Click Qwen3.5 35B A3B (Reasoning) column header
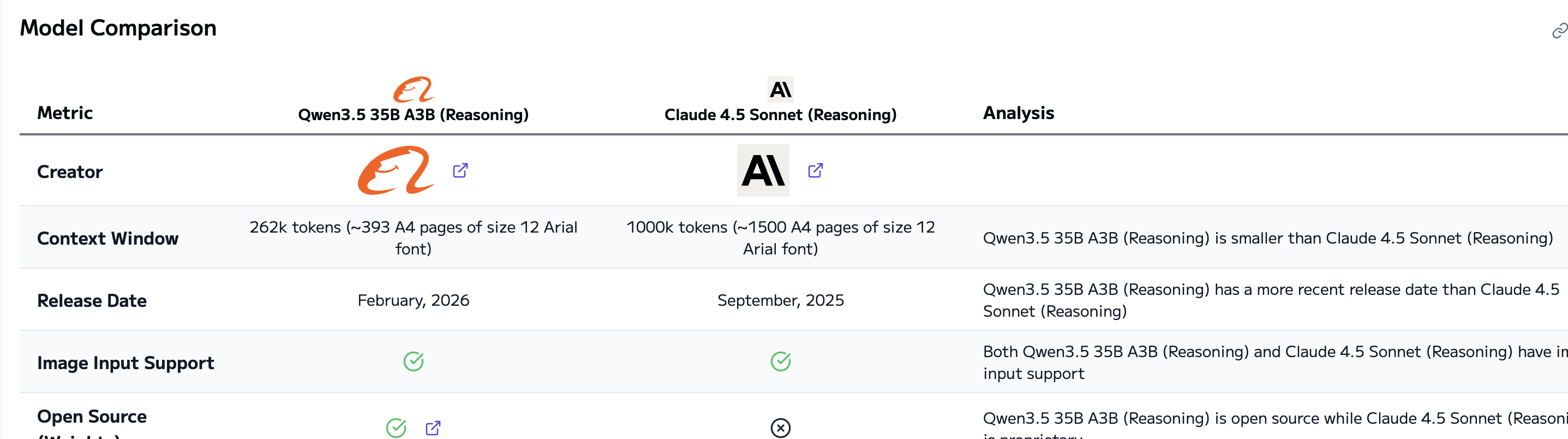This screenshot has width=1568, height=439. pos(414,115)
